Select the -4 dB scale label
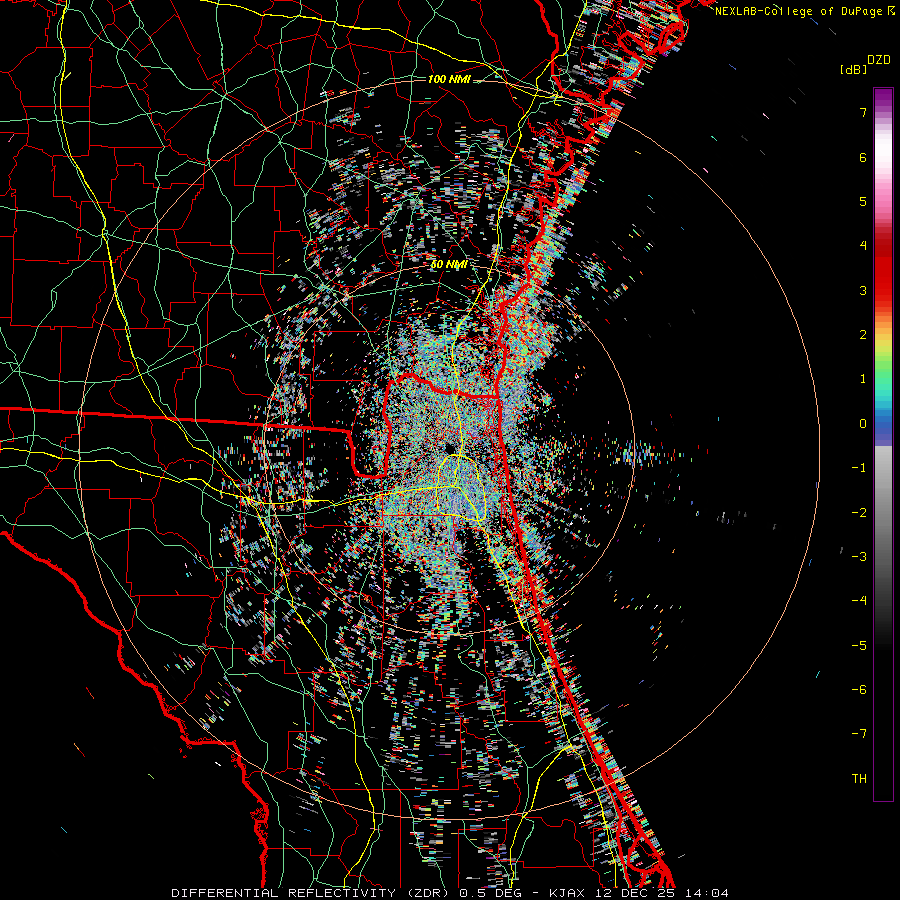The width and height of the screenshot is (900, 900). (859, 601)
